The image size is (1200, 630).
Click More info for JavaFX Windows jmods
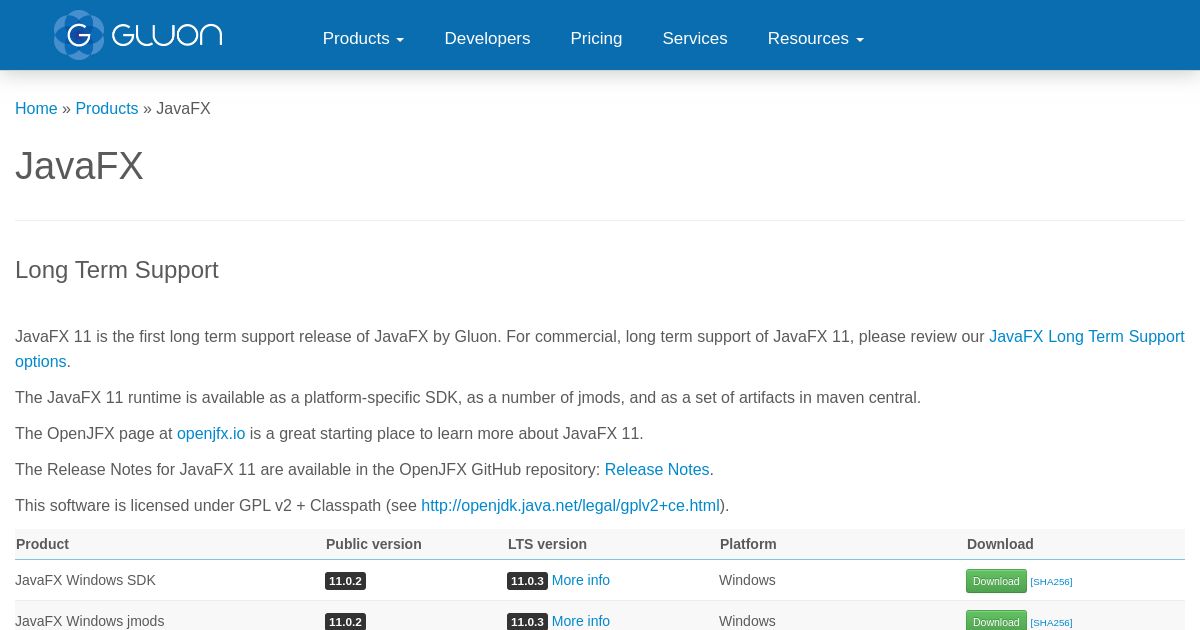click(x=581, y=621)
